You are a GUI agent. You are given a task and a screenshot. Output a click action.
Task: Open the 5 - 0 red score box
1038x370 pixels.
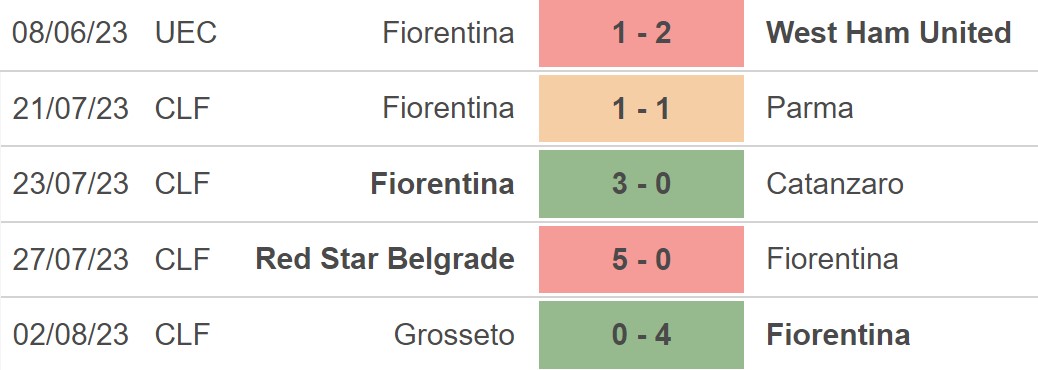[641, 259]
